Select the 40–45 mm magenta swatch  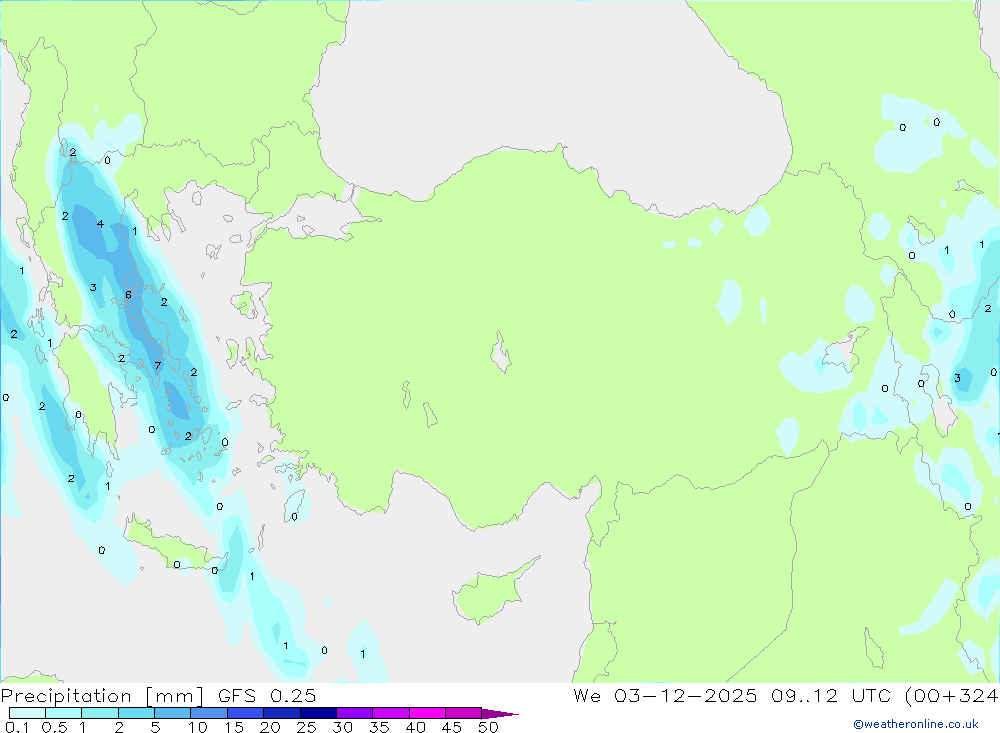click(x=427, y=713)
